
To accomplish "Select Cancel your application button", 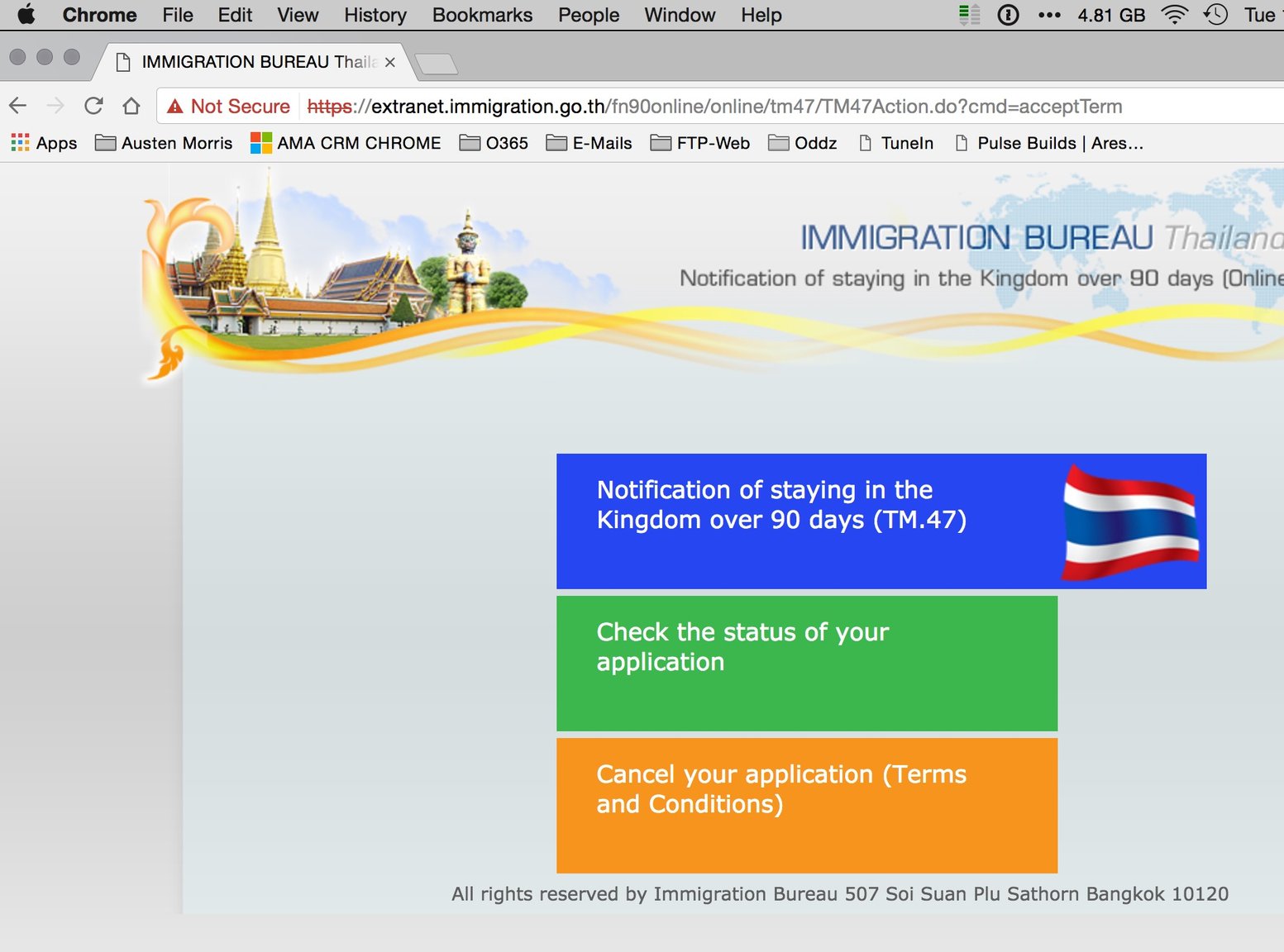I will (x=807, y=806).
